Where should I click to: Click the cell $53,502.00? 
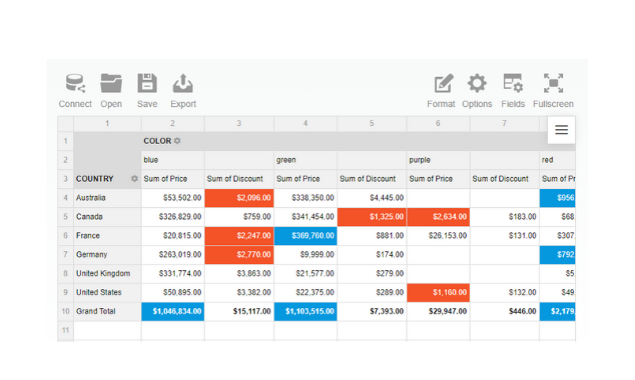pyautogui.click(x=173, y=198)
